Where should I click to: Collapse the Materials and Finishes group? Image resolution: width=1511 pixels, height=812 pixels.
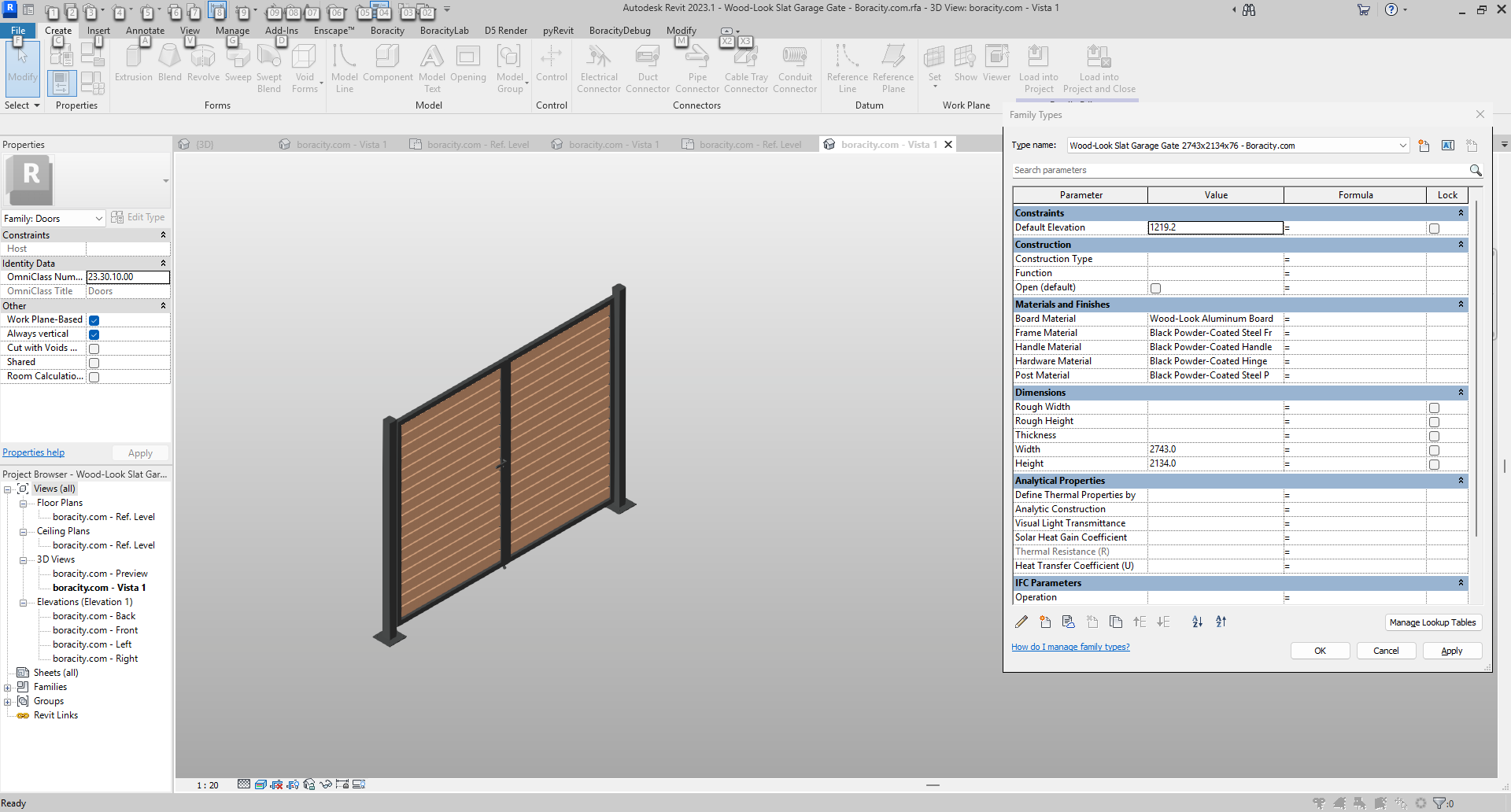point(1461,304)
